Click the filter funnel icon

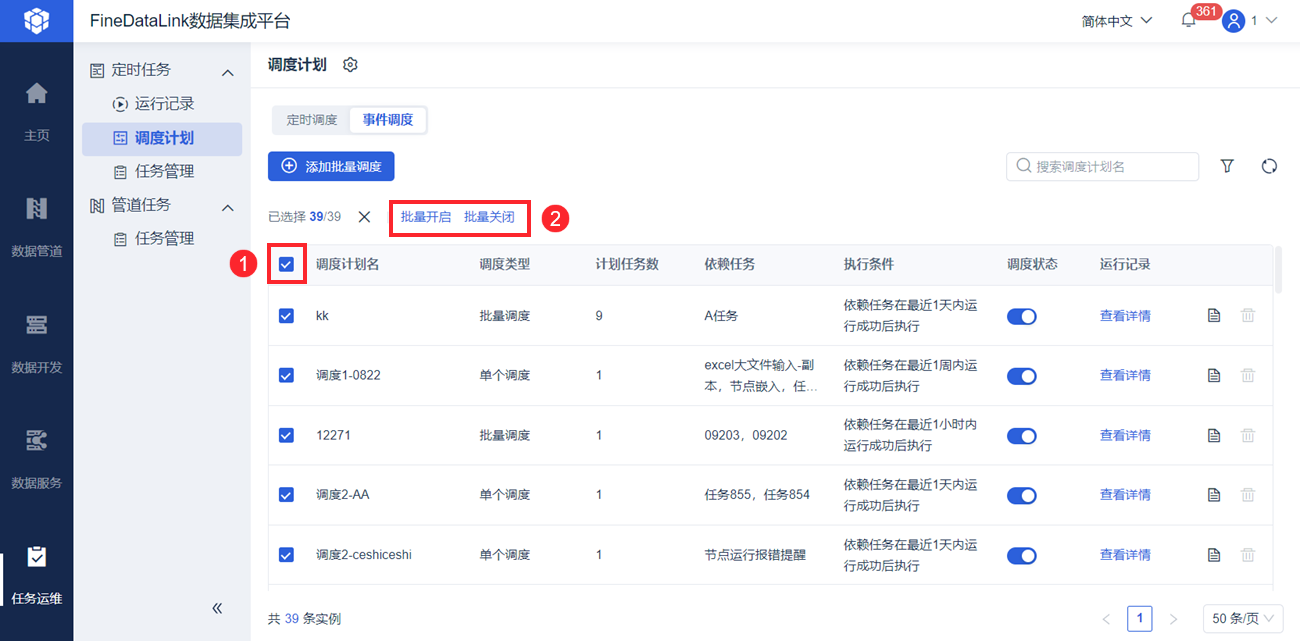[1228, 166]
